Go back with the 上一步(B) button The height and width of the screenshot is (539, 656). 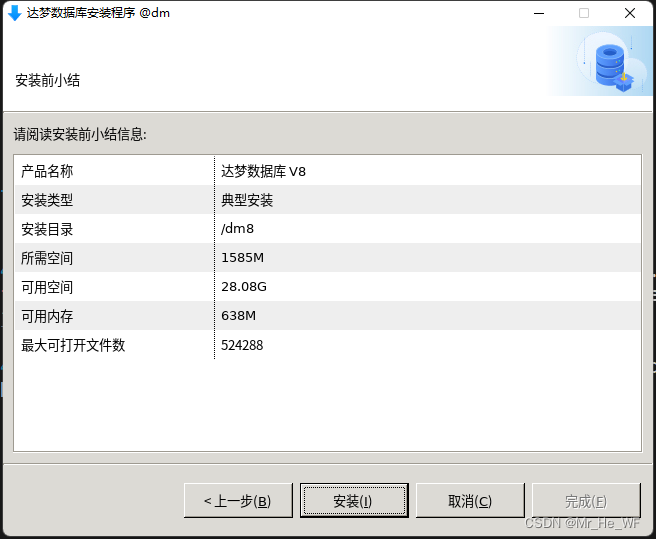(238, 500)
